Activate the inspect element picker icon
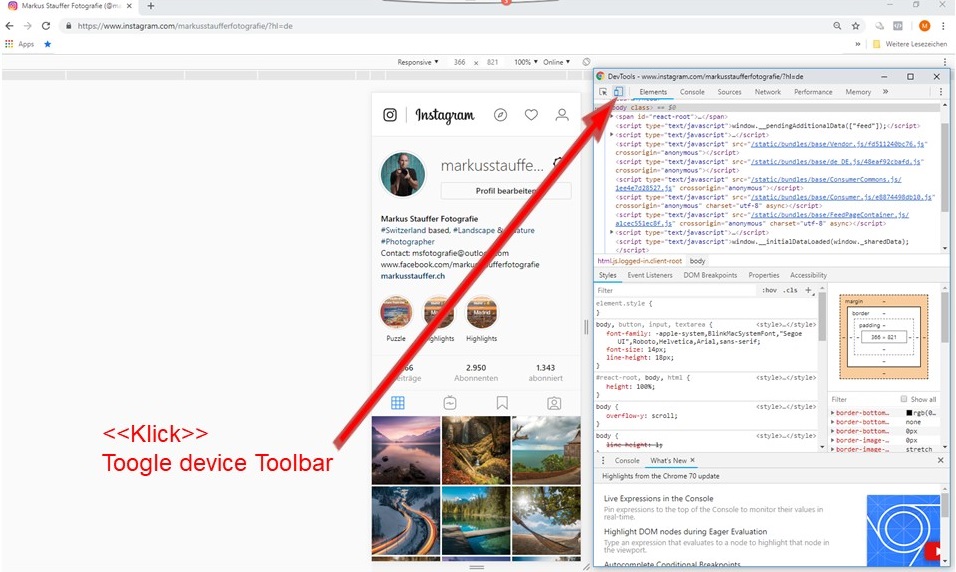956x572 pixels. pos(603,91)
